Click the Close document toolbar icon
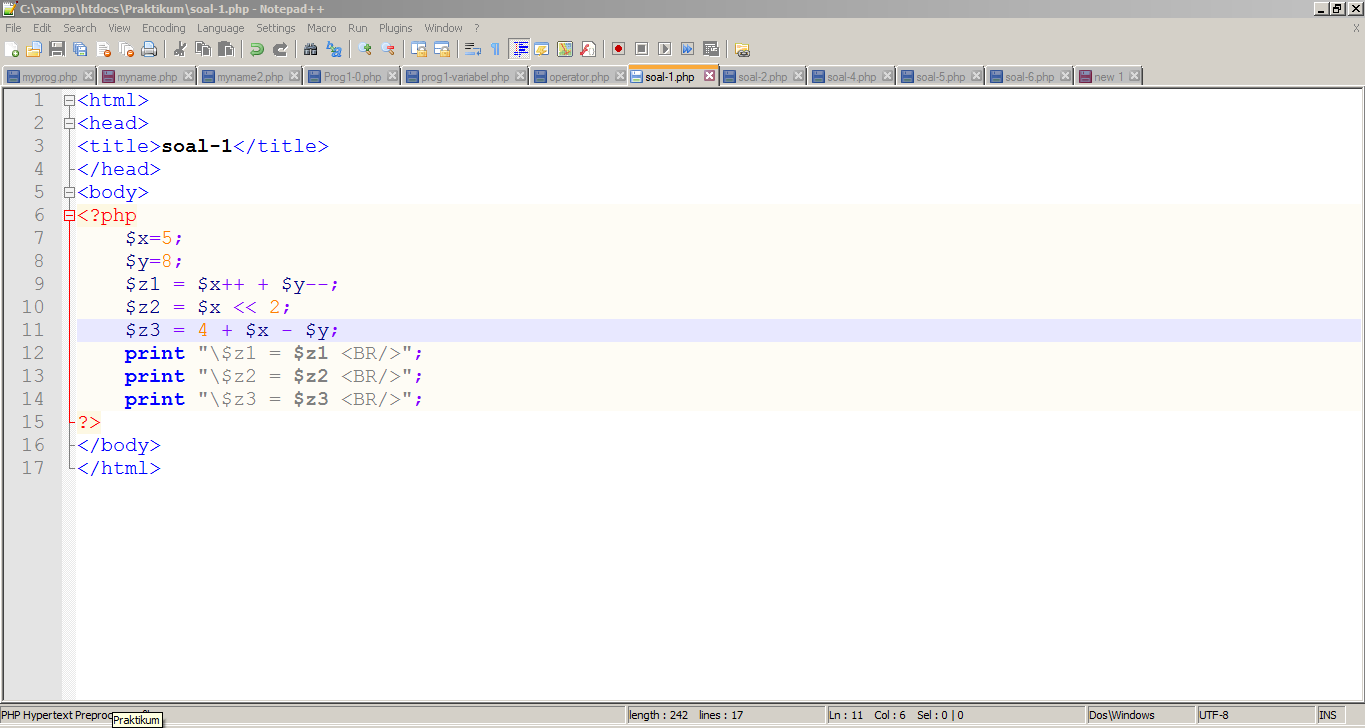The height and width of the screenshot is (728, 1365). (x=103, y=49)
